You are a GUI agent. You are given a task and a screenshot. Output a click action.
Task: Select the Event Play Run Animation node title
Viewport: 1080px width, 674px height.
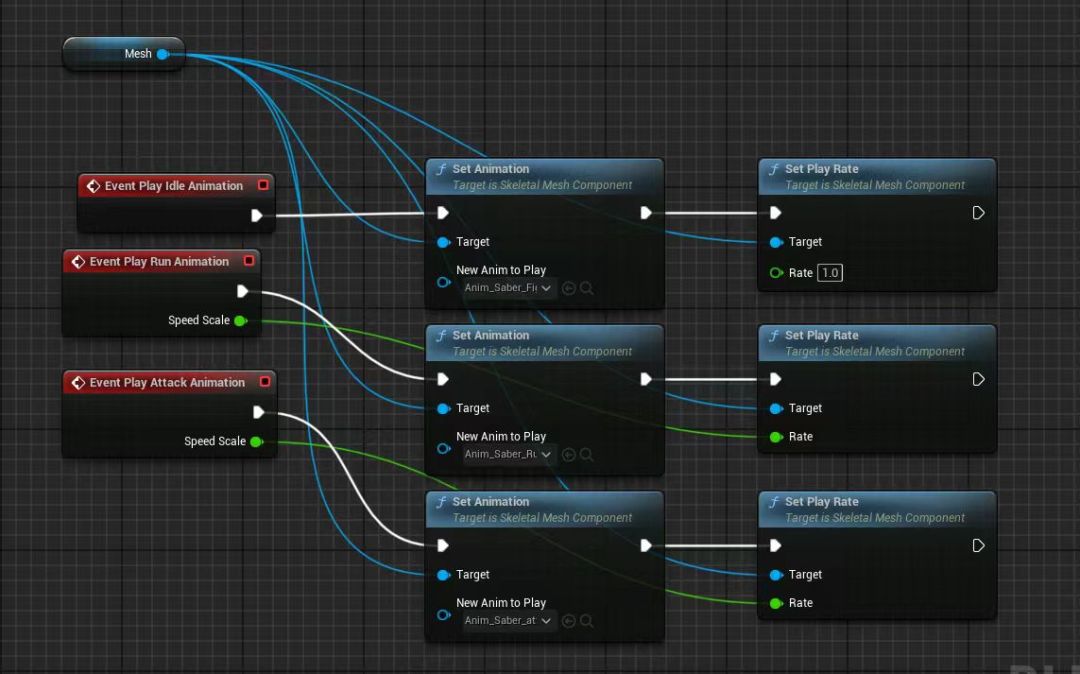tap(159, 262)
